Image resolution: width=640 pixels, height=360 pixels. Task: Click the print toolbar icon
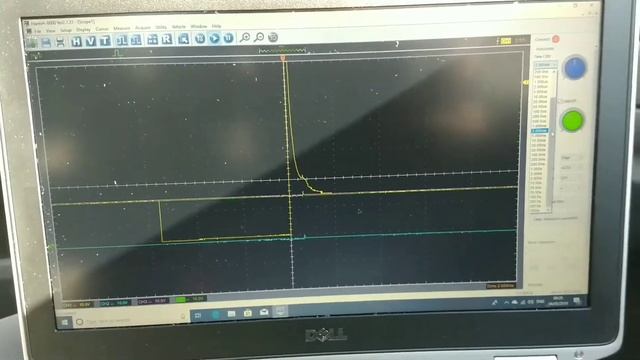coord(60,42)
